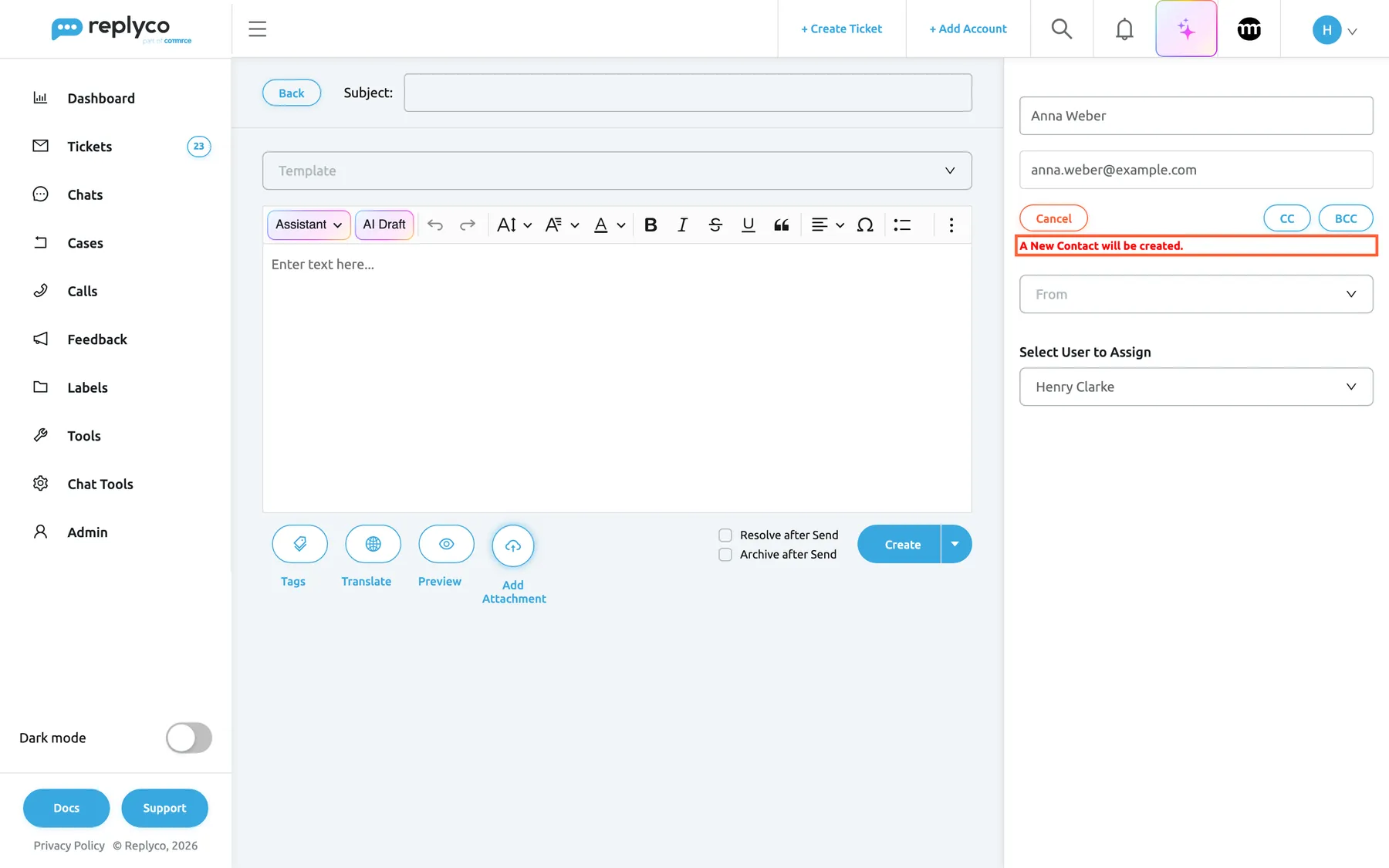
Task: Open the search magnifier in the header
Action: click(1062, 29)
